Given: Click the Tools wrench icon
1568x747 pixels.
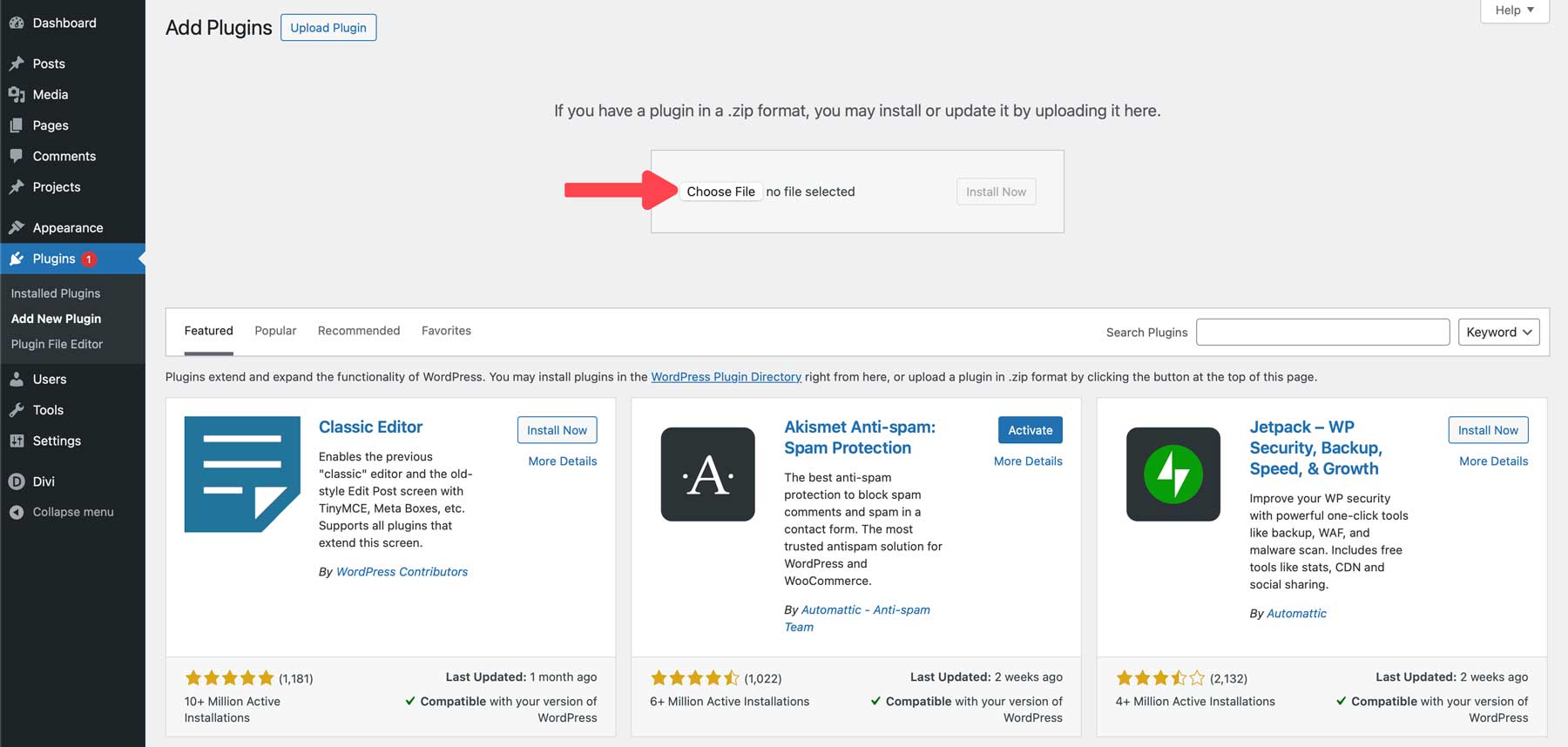Looking at the screenshot, I should [17, 410].
